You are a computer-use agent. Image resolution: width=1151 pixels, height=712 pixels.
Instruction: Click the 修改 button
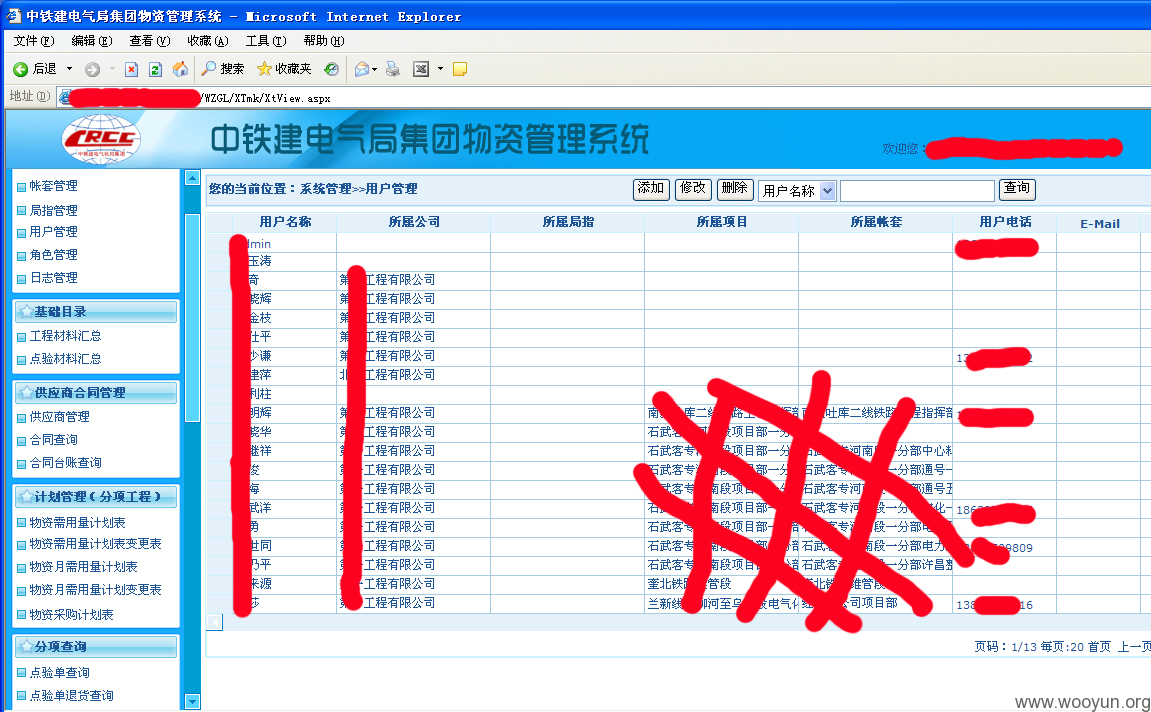[x=693, y=189]
